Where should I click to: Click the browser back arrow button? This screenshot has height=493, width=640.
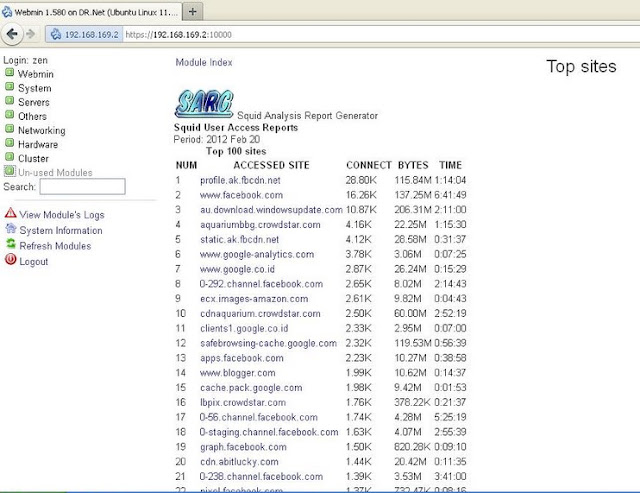(x=12, y=34)
